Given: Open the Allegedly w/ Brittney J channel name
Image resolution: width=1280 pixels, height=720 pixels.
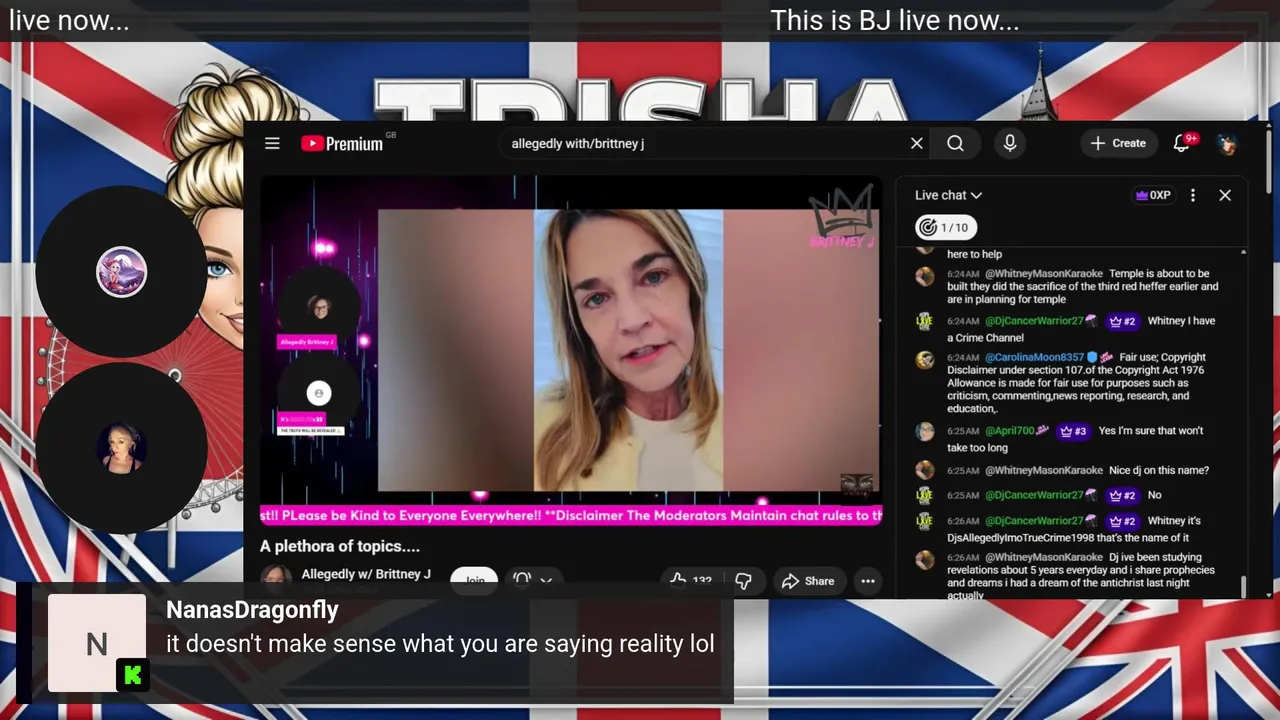Looking at the screenshot, I should (366, 574).
